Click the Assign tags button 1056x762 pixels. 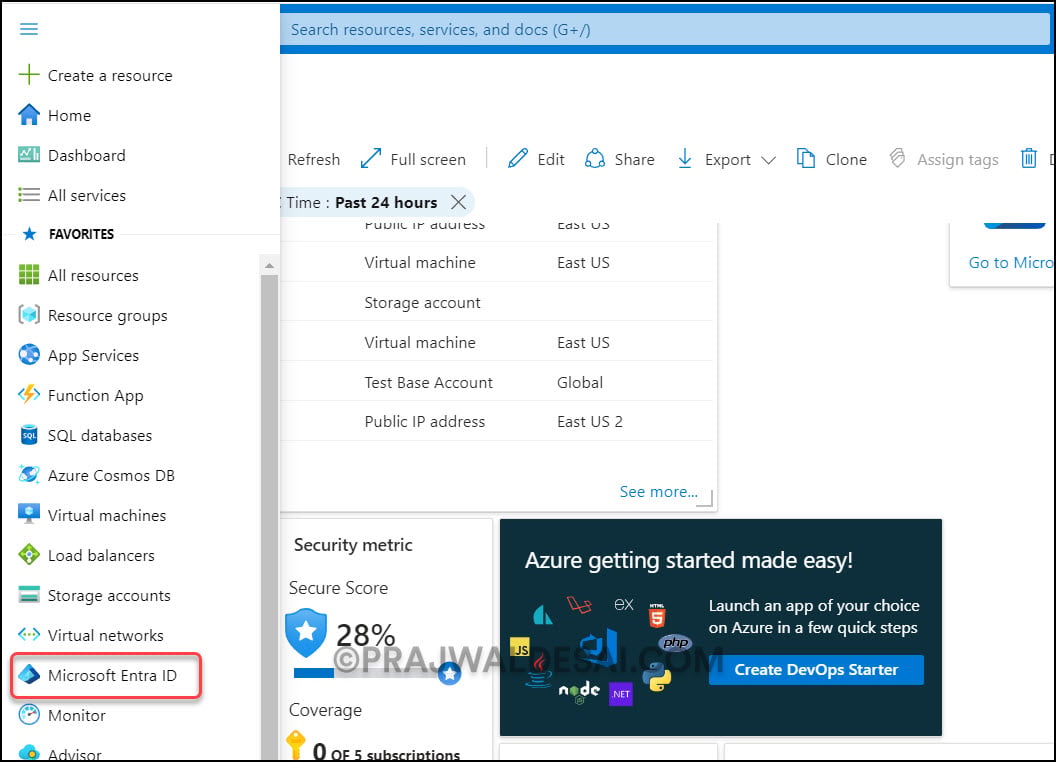(944, 160)
